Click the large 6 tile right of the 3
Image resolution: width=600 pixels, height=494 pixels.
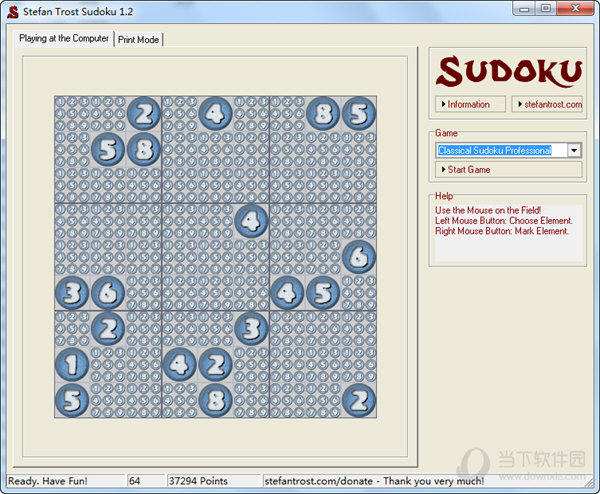108,293
